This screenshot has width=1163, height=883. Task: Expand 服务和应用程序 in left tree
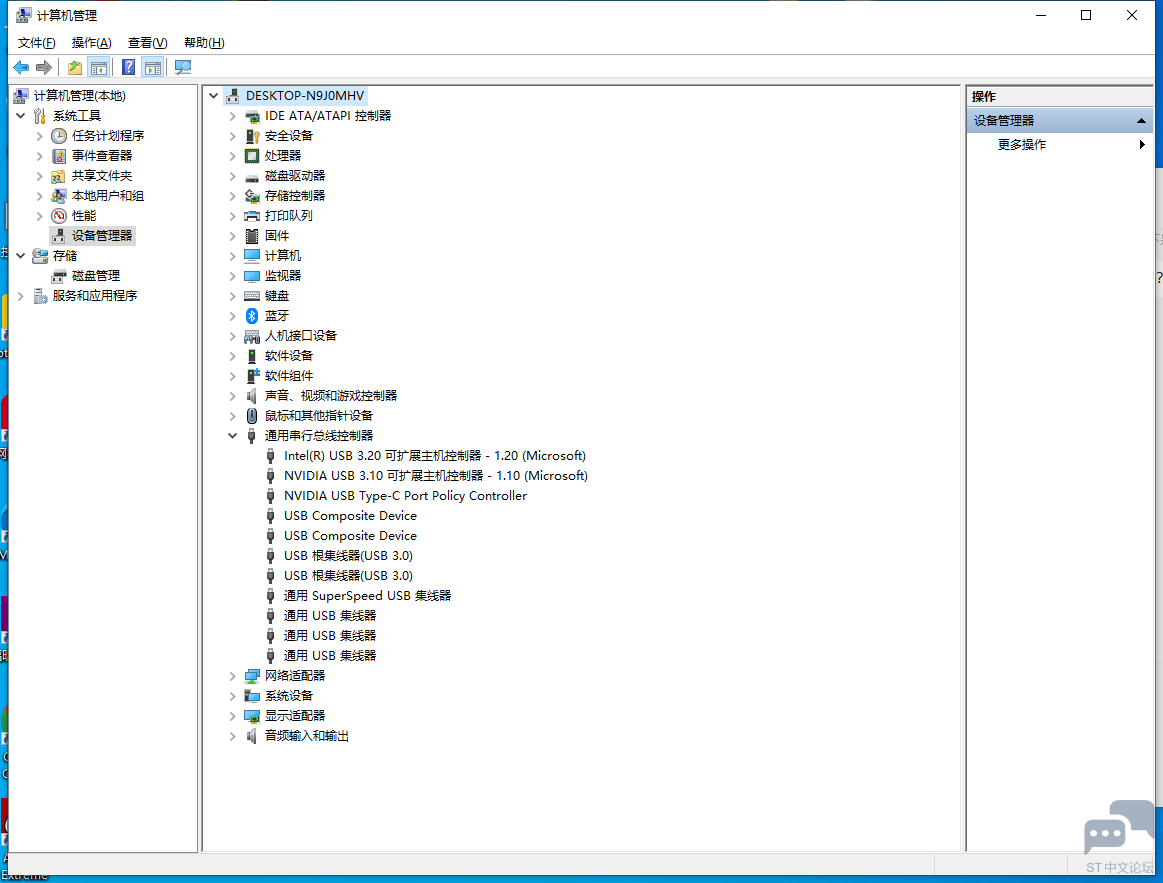(21, 296)
